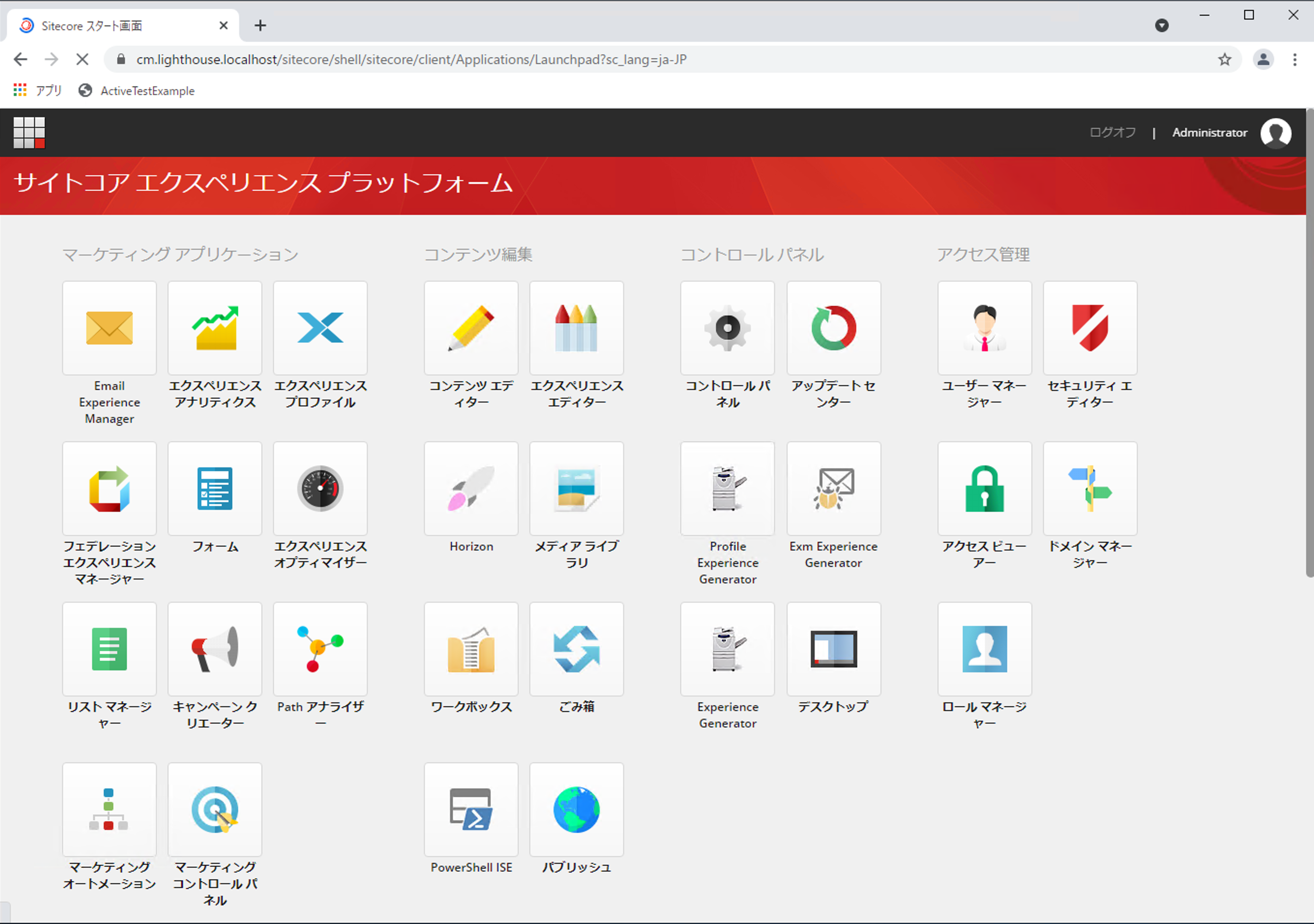Click the Administrator avatar picture

click(x=1276, y=133)
